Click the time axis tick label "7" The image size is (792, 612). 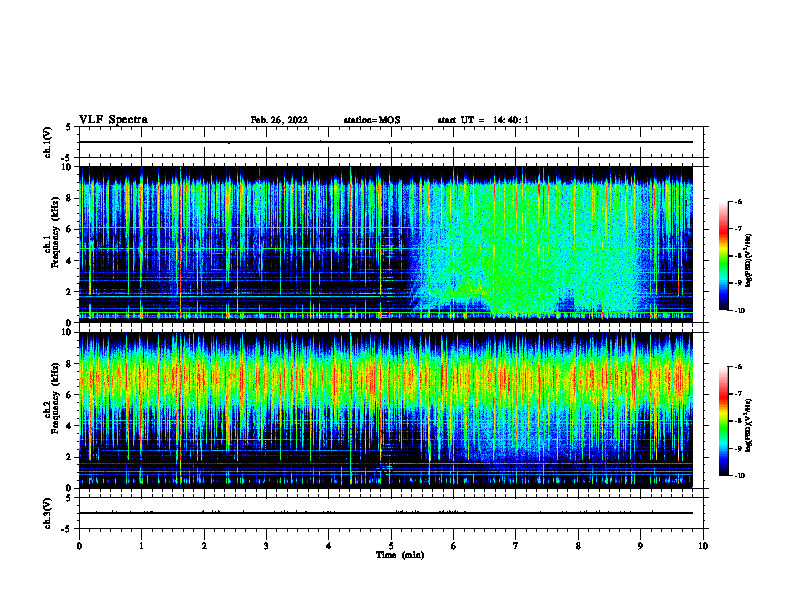coord(516,546)
